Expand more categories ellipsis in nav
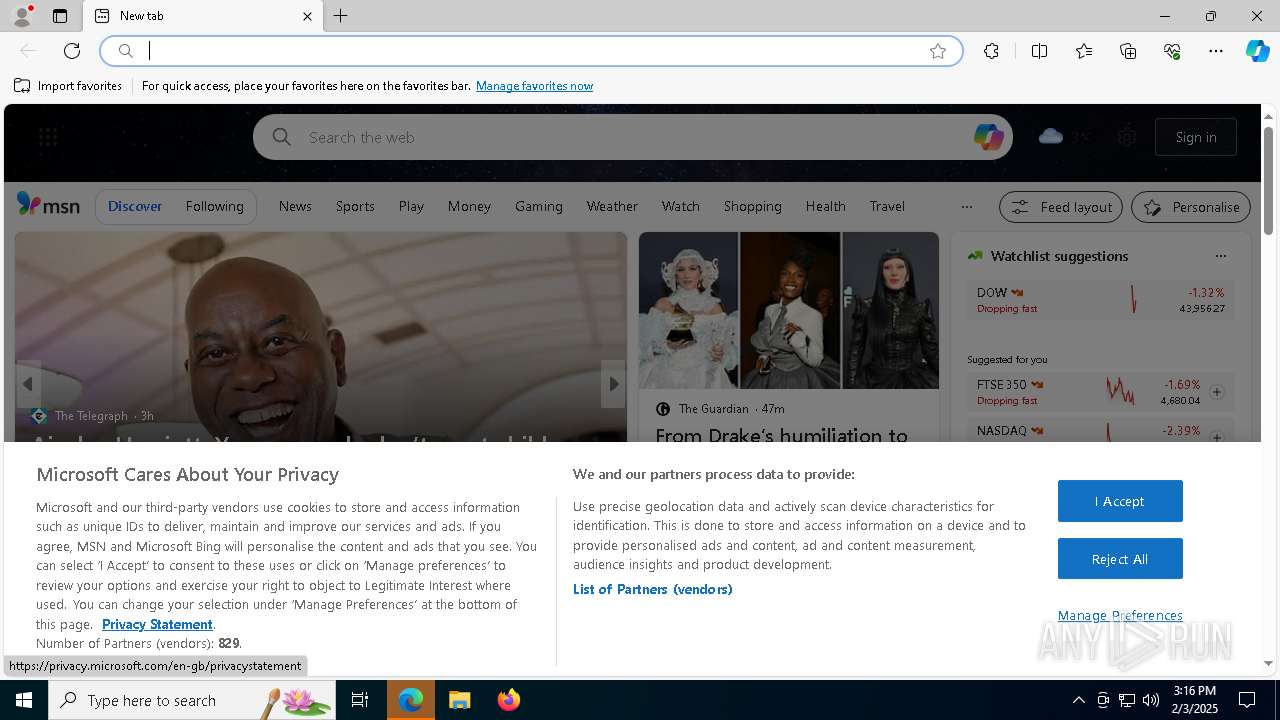1280x720 pixels. pos(966,207)
